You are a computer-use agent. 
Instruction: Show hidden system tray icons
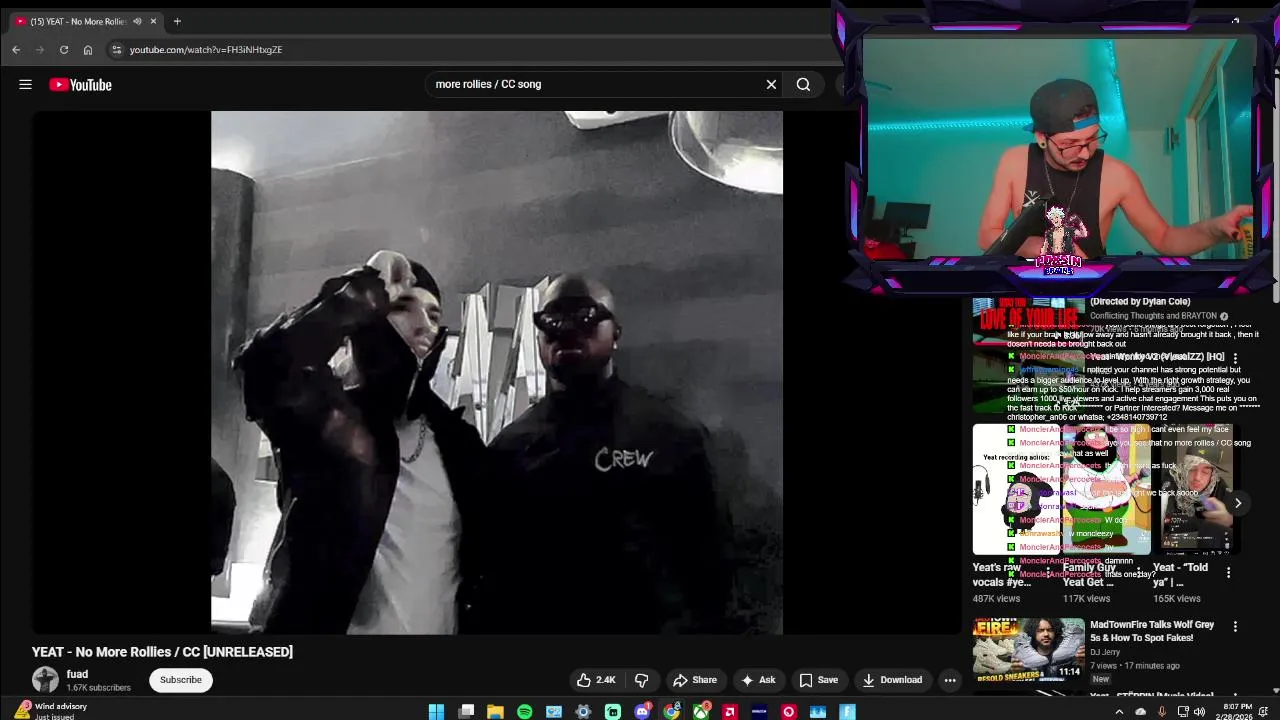tap(1119, 711)
